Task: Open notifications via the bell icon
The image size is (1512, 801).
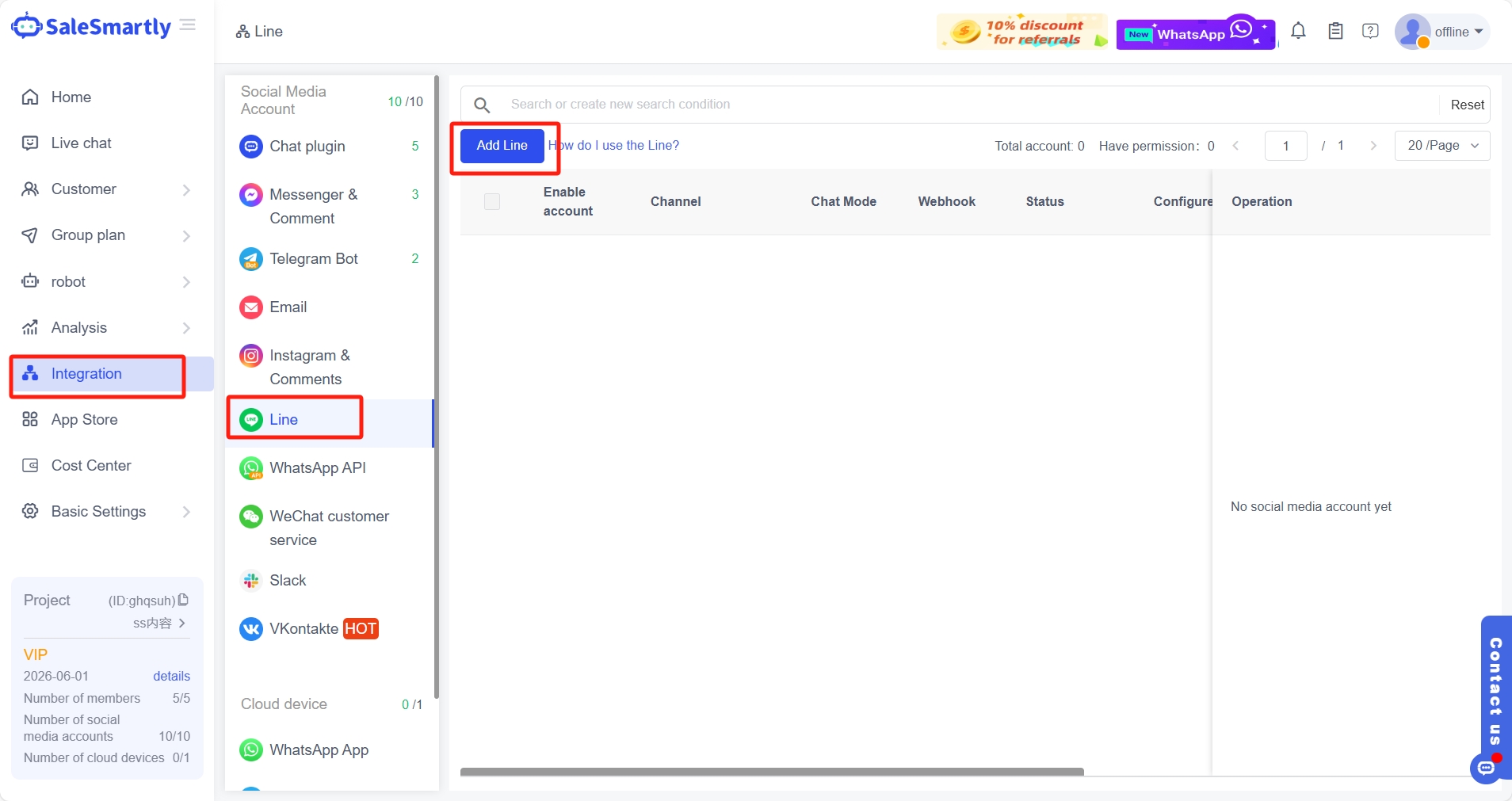Action: (1298, 31)
